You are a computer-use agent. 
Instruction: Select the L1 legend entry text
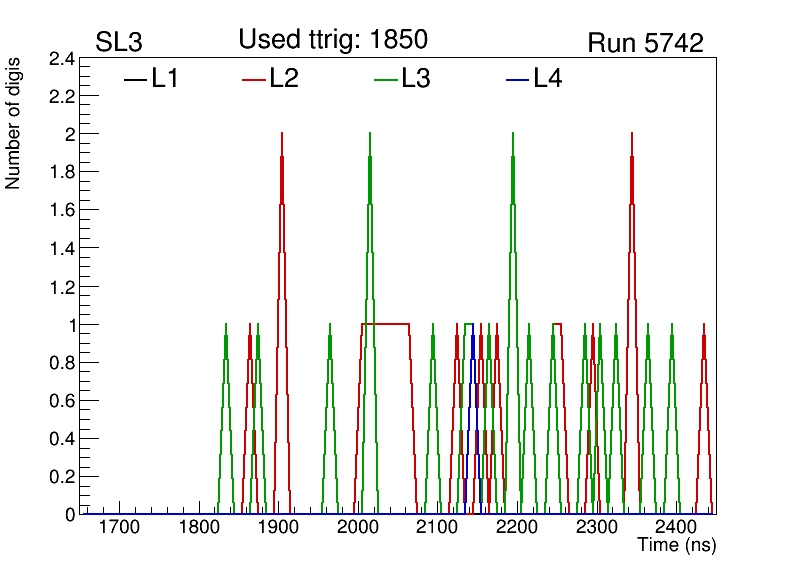click(x=165, y=79)
